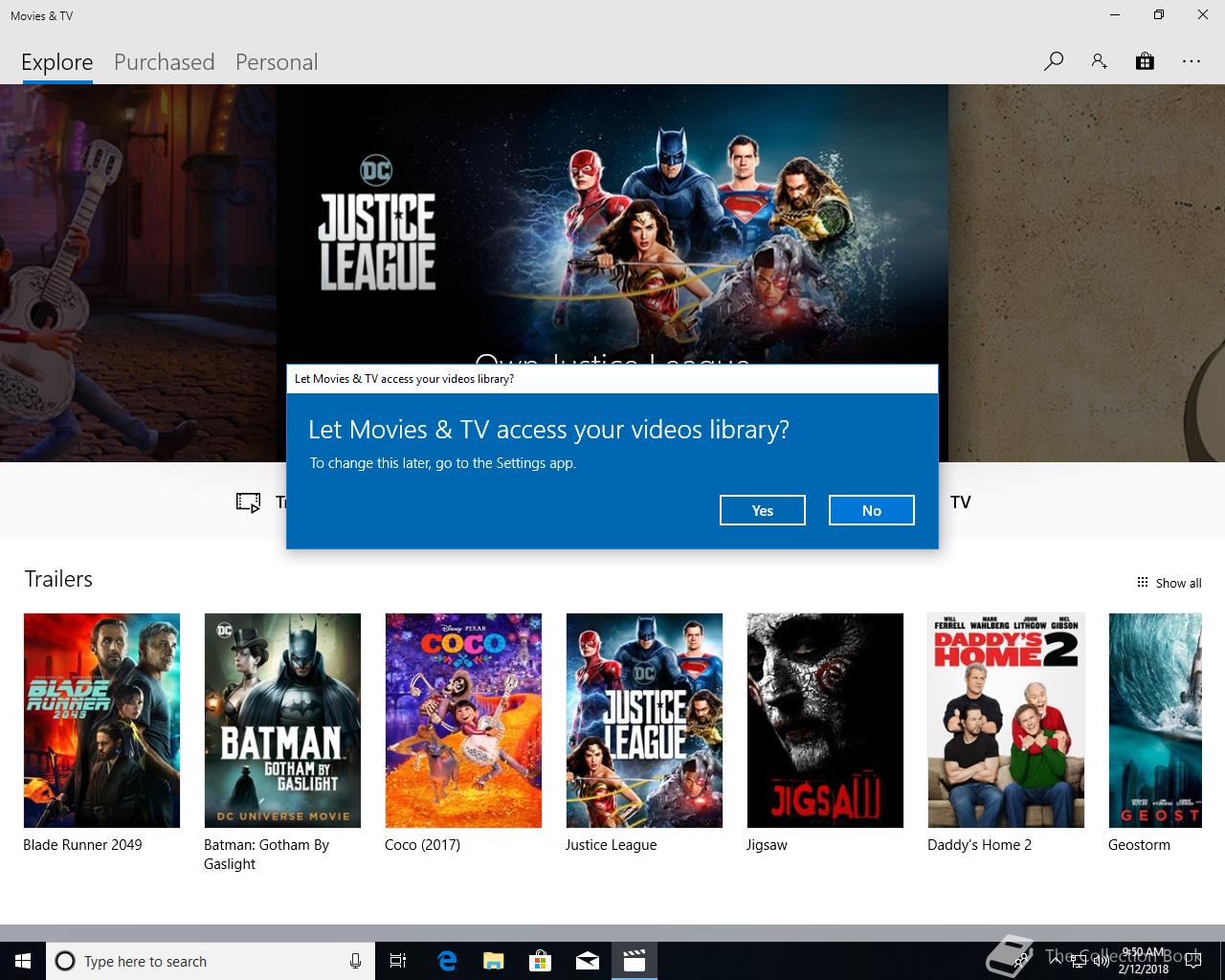Open the Batman: Gotham By Gaslight poster
The image size is (1225, 980).
pos(282,721)
